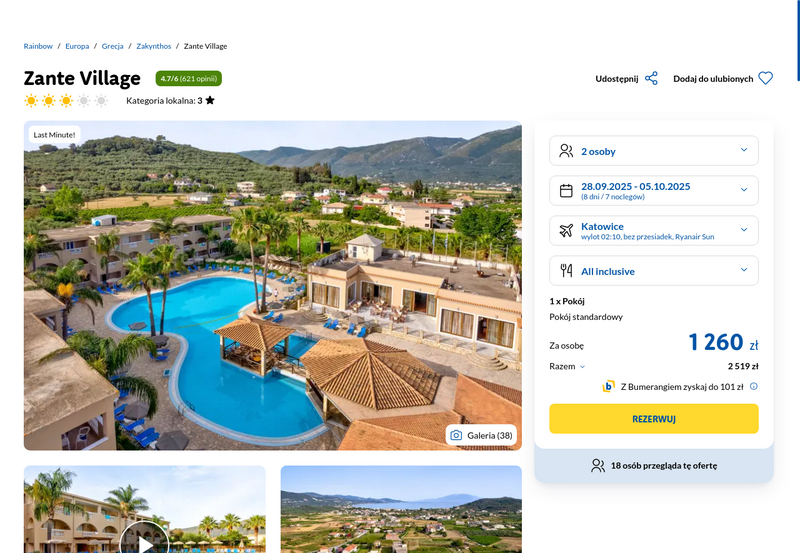Click the fork and knife meal icon

click(566, 270)
